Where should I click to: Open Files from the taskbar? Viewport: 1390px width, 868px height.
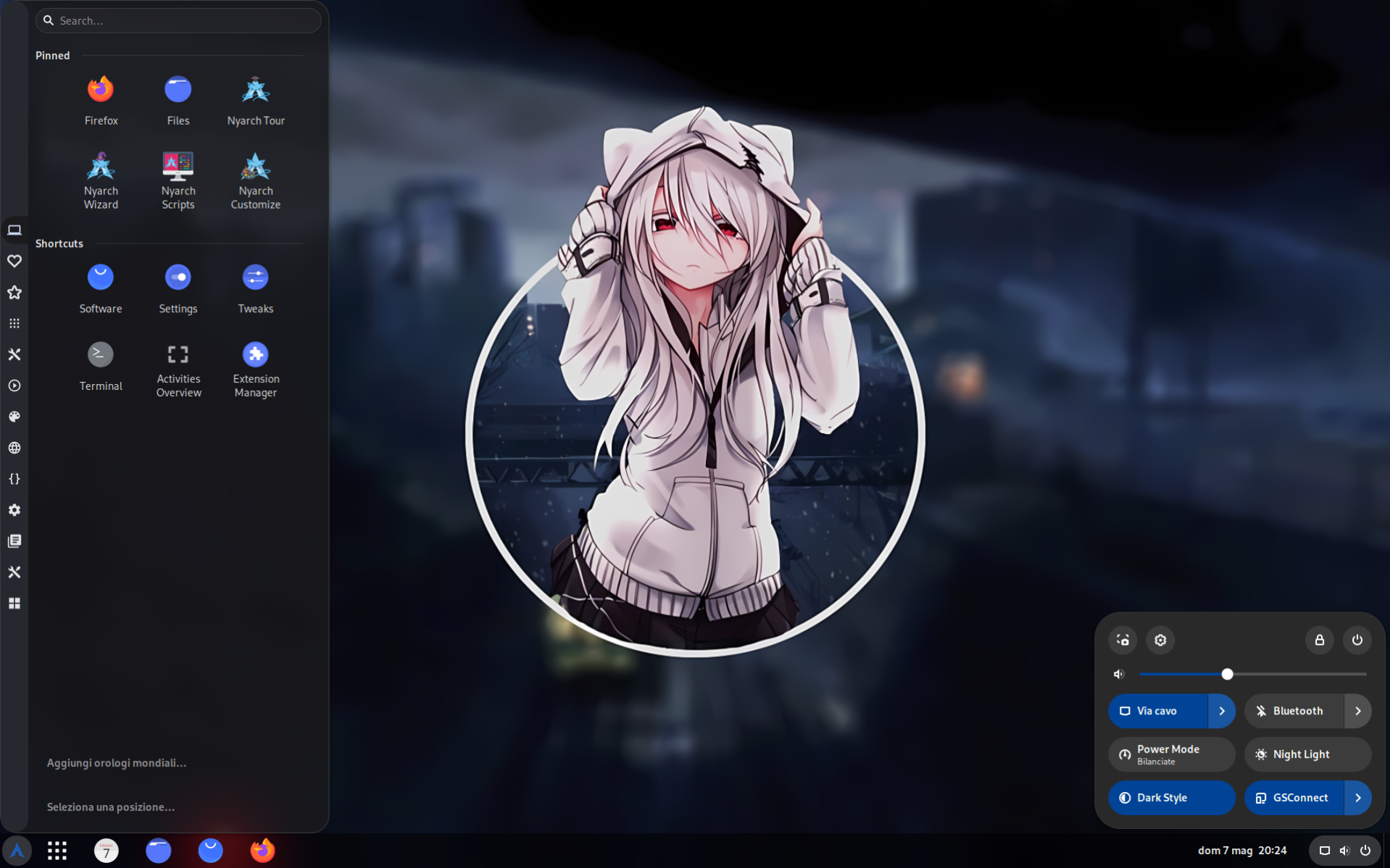[x=159, y=851]
